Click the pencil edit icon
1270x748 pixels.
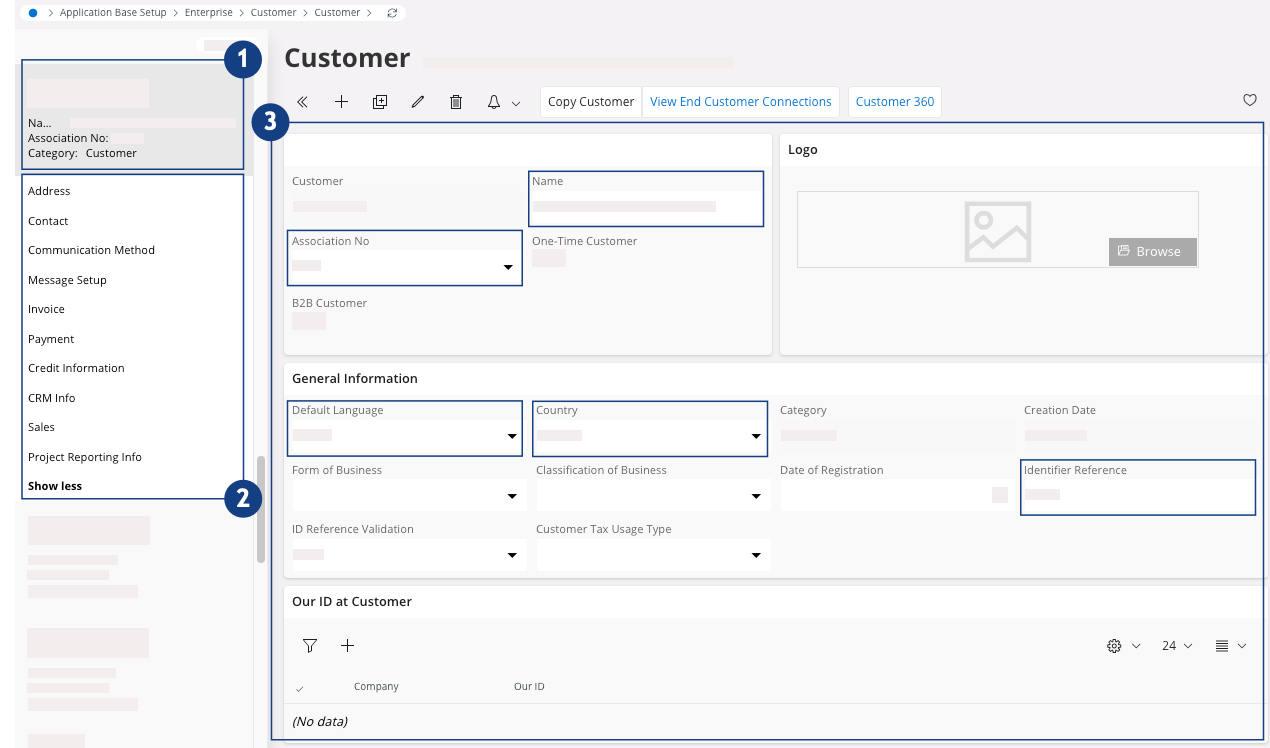click(x=418, y=102)
